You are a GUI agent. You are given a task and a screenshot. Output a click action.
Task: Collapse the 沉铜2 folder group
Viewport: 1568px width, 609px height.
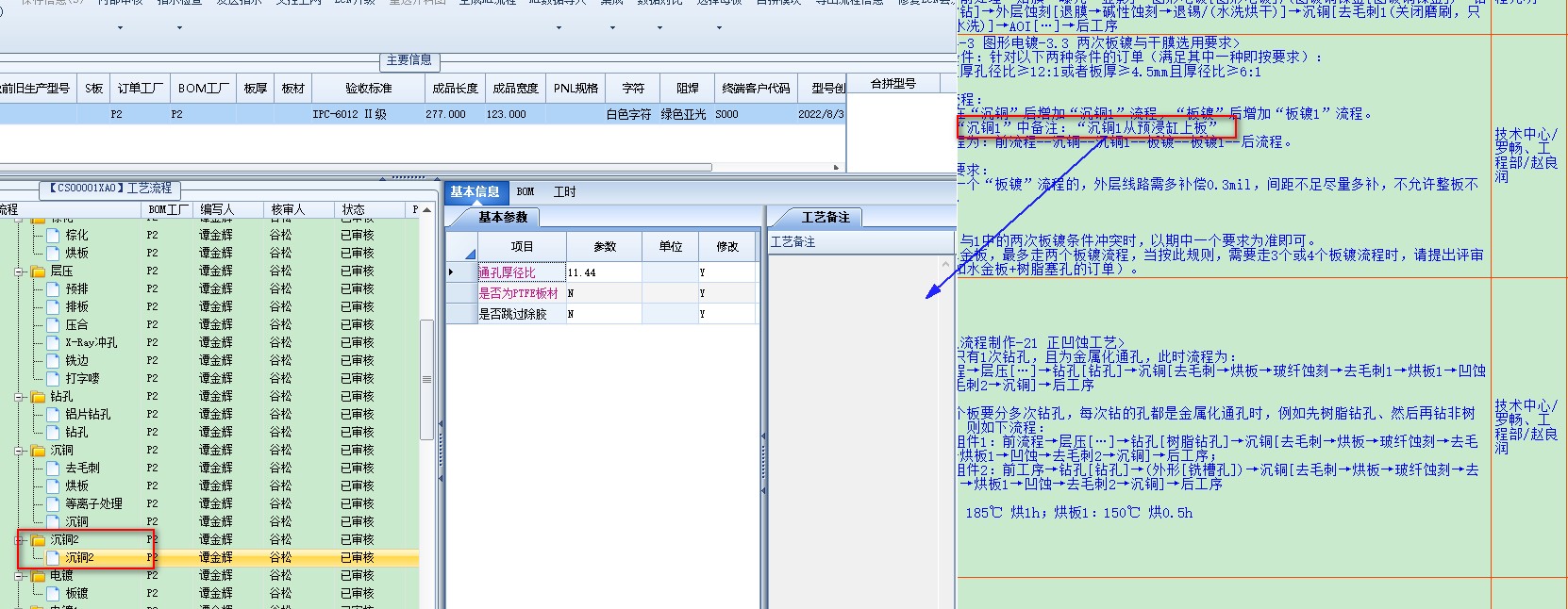coord(20,540)
